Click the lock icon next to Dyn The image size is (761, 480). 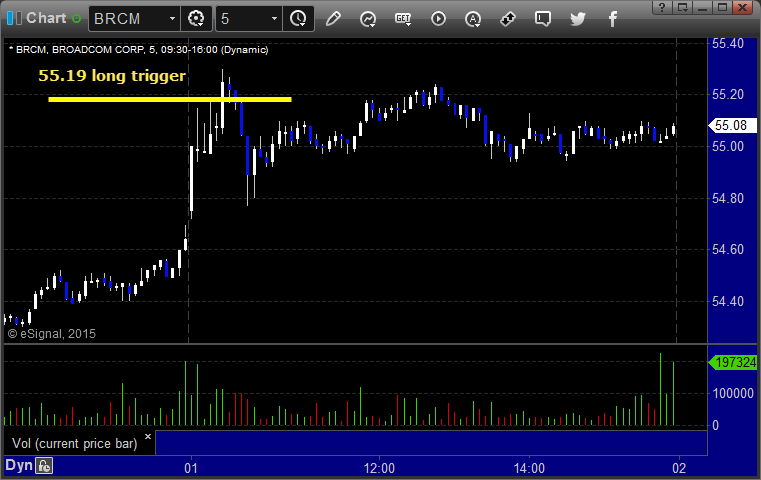[x=44, y=466]
